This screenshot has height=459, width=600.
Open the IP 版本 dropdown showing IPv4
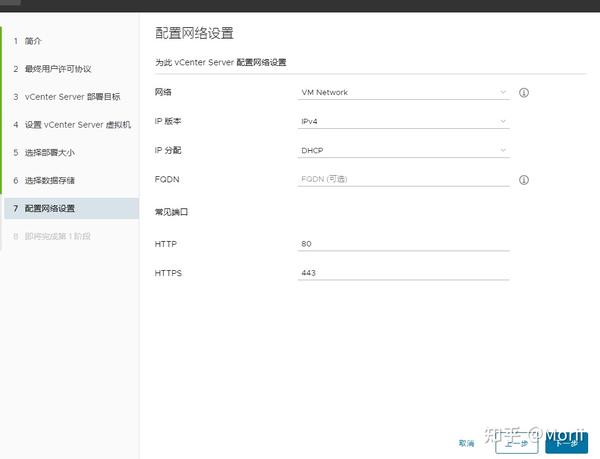[x=403, y=121]
